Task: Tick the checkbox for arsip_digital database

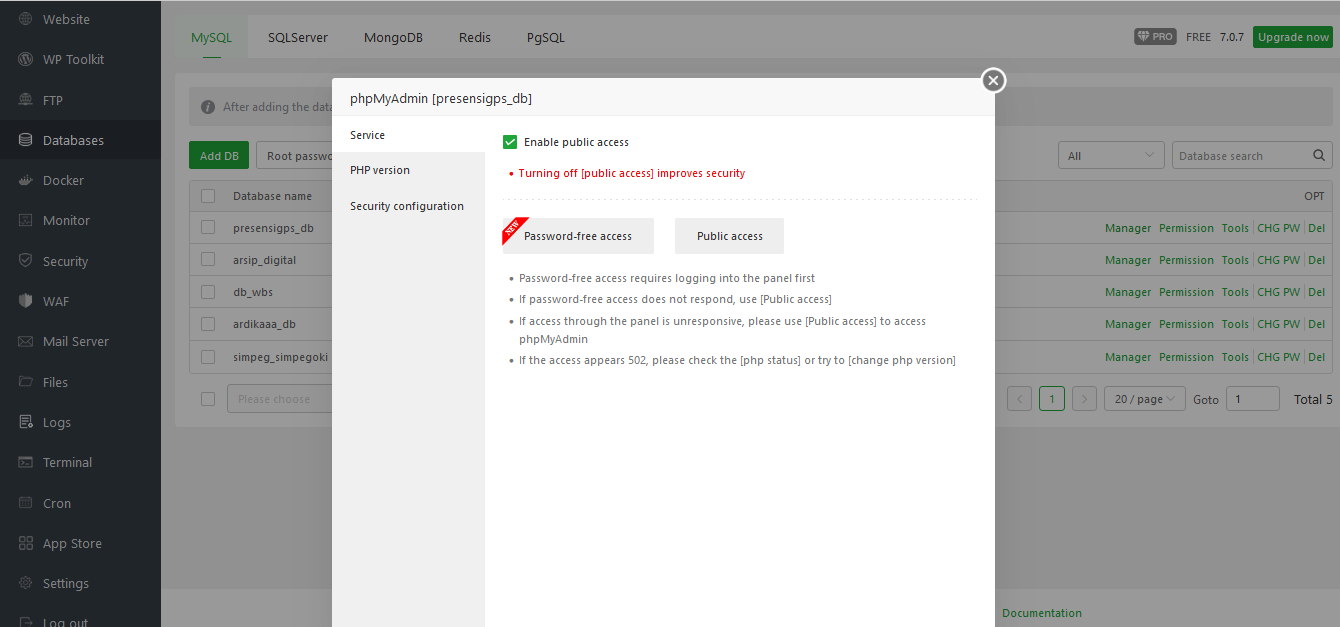Action: point(208,260)
